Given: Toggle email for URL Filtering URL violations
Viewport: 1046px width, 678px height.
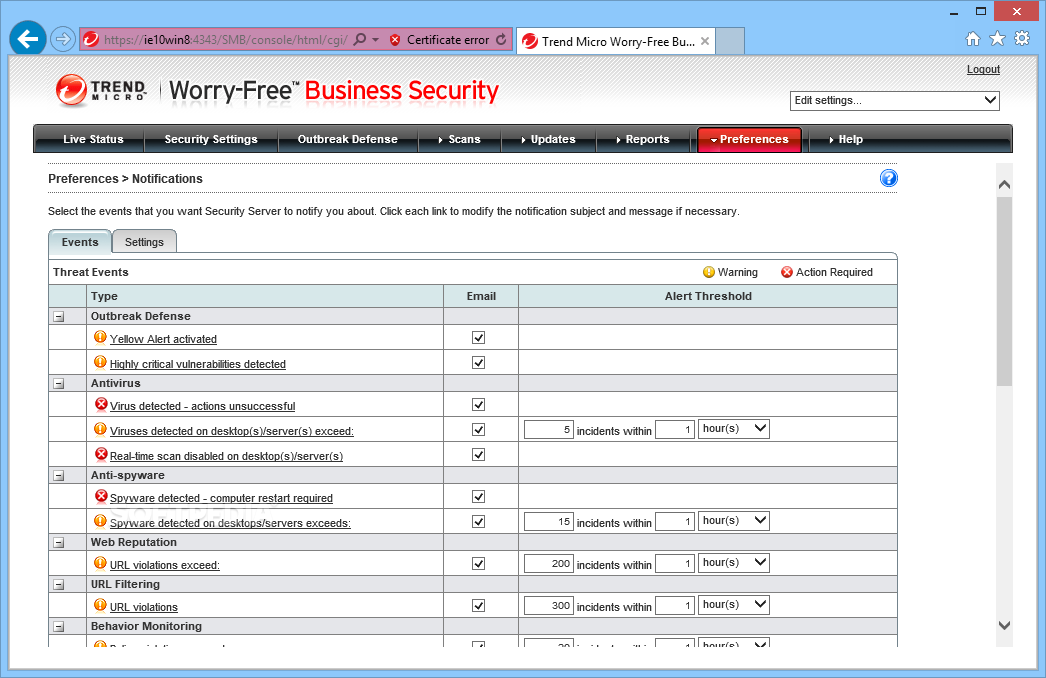Looking at the screenshot, I should pos(478,605).
